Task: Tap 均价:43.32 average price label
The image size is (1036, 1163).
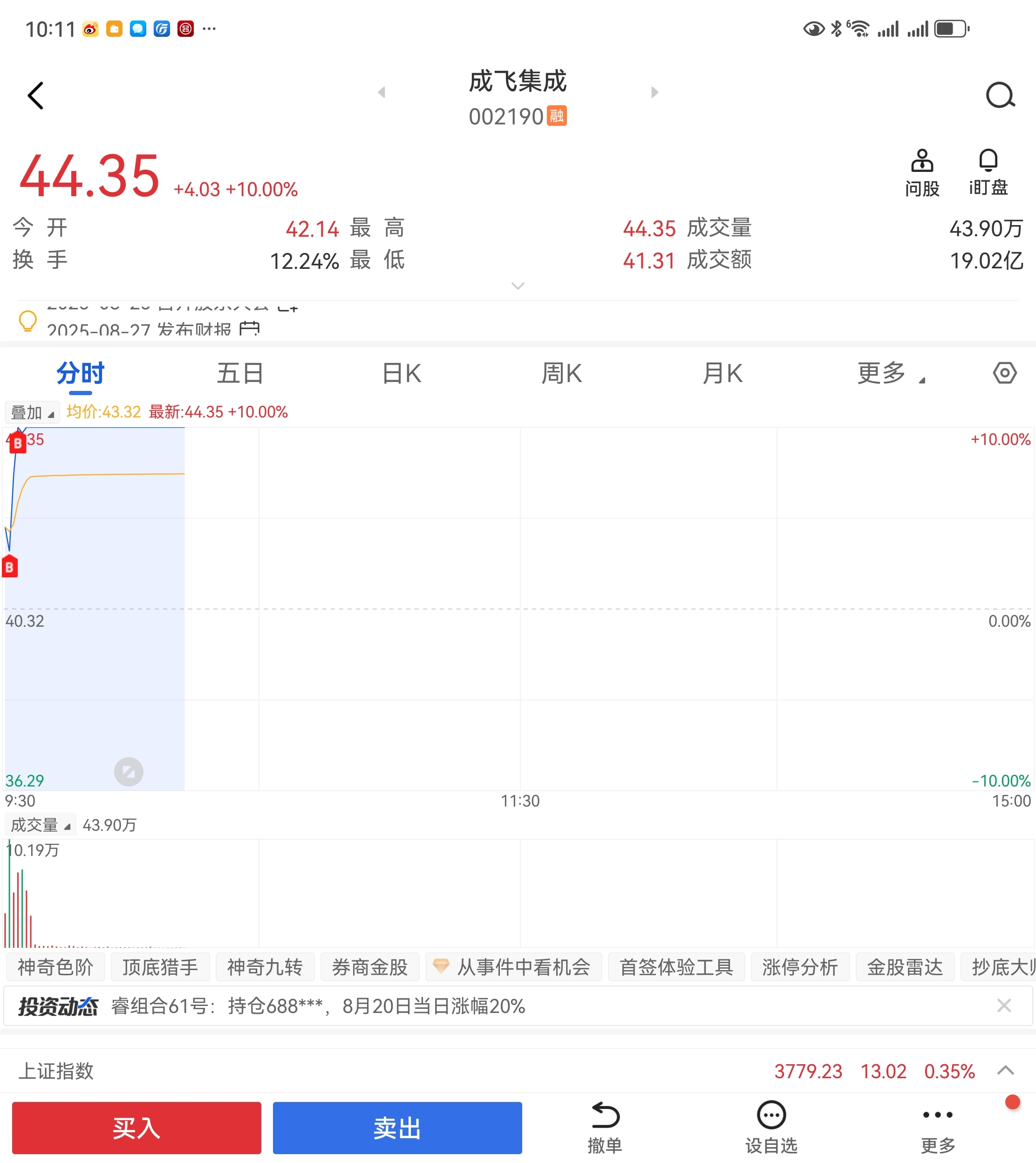Action: (x=103, y=411)
